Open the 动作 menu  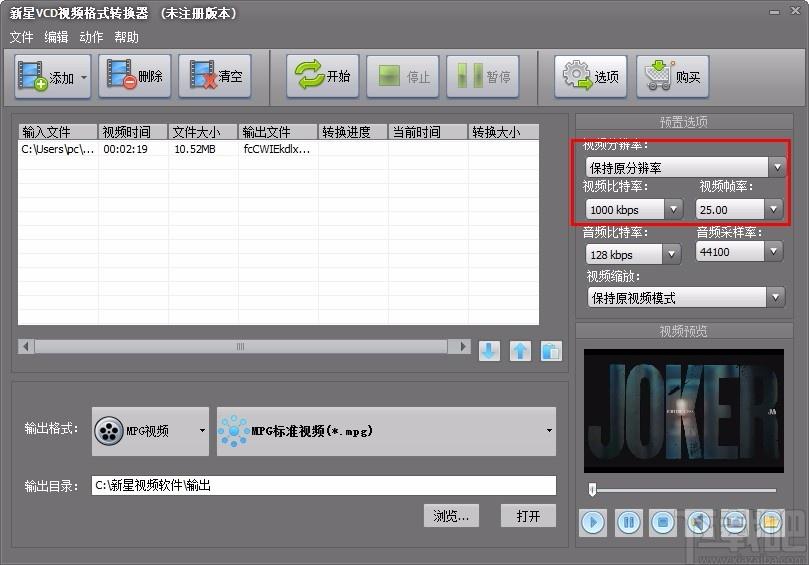[x=91, y=37]
